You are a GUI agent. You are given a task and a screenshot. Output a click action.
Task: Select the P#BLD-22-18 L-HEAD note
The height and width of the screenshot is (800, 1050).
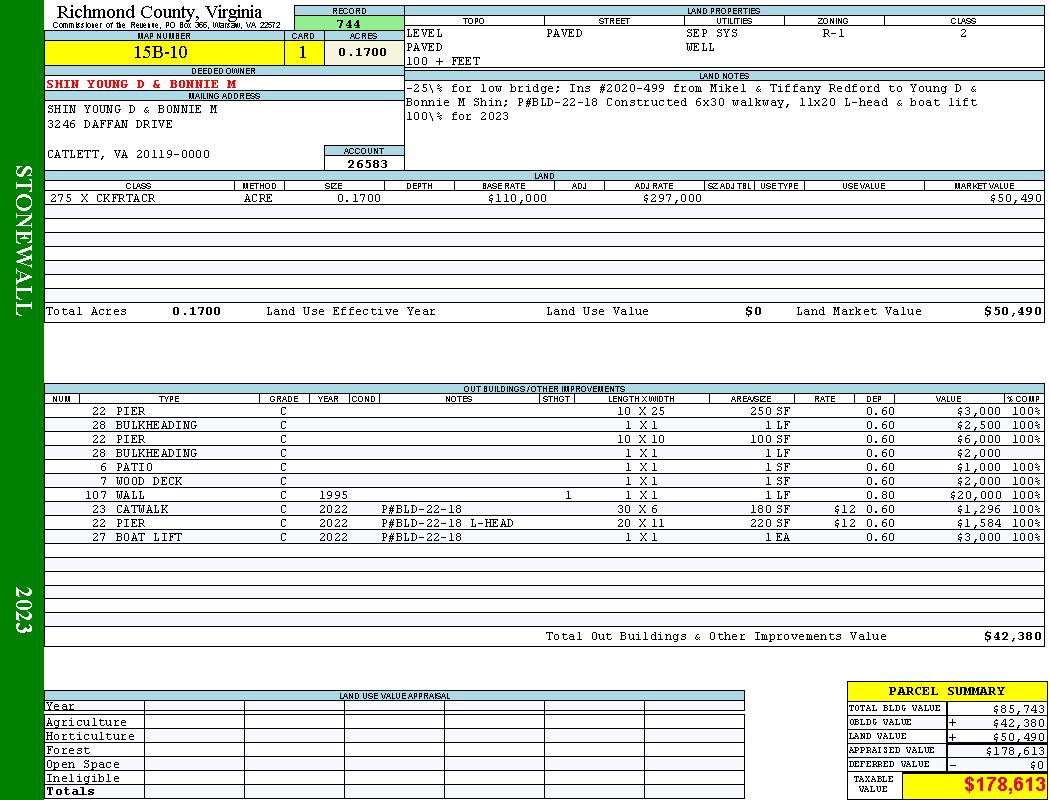point(447,524)
